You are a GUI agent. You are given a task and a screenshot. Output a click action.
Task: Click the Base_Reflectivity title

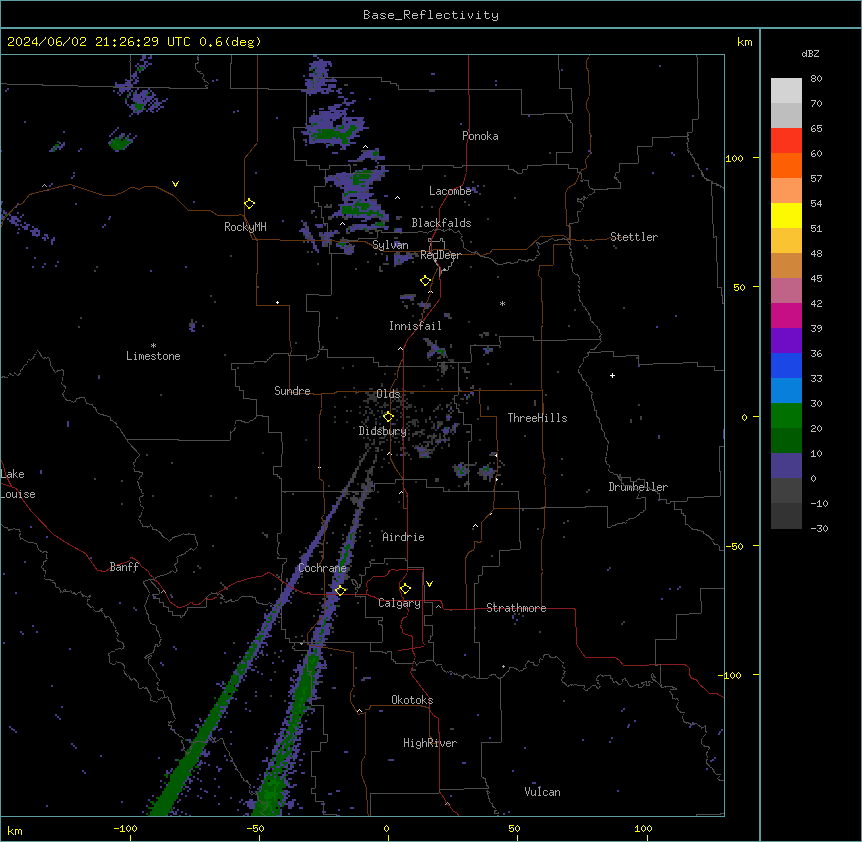431,15
